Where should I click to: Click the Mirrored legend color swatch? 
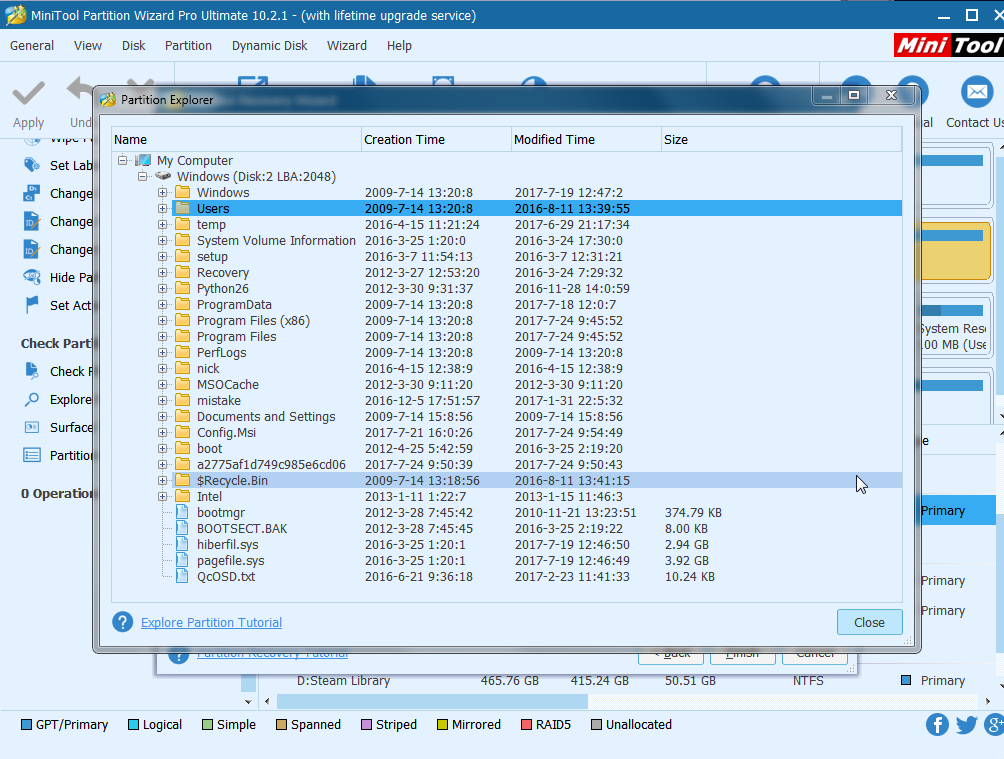coord(442,724)
